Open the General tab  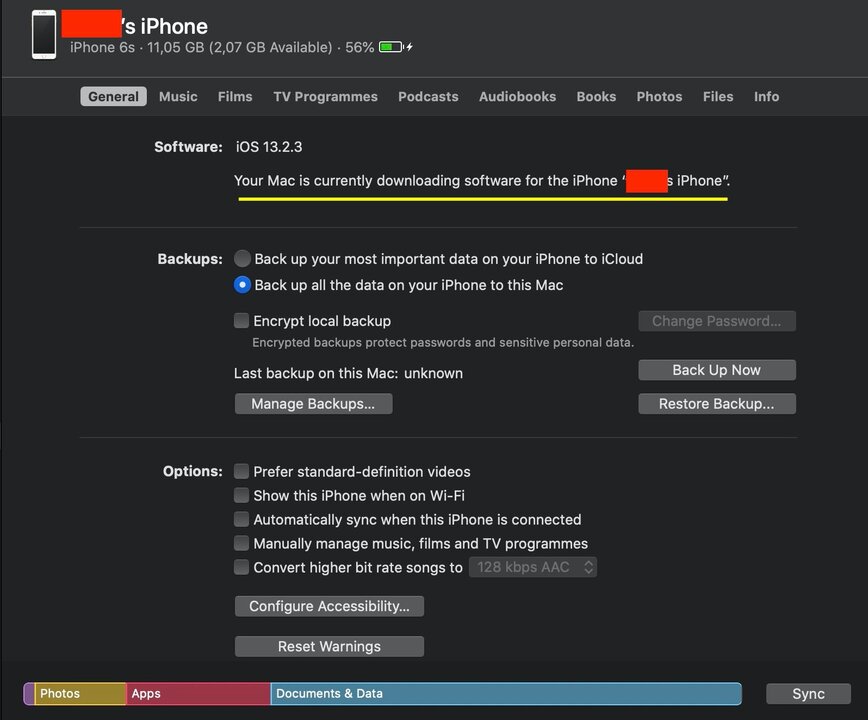tap(113, 96)
